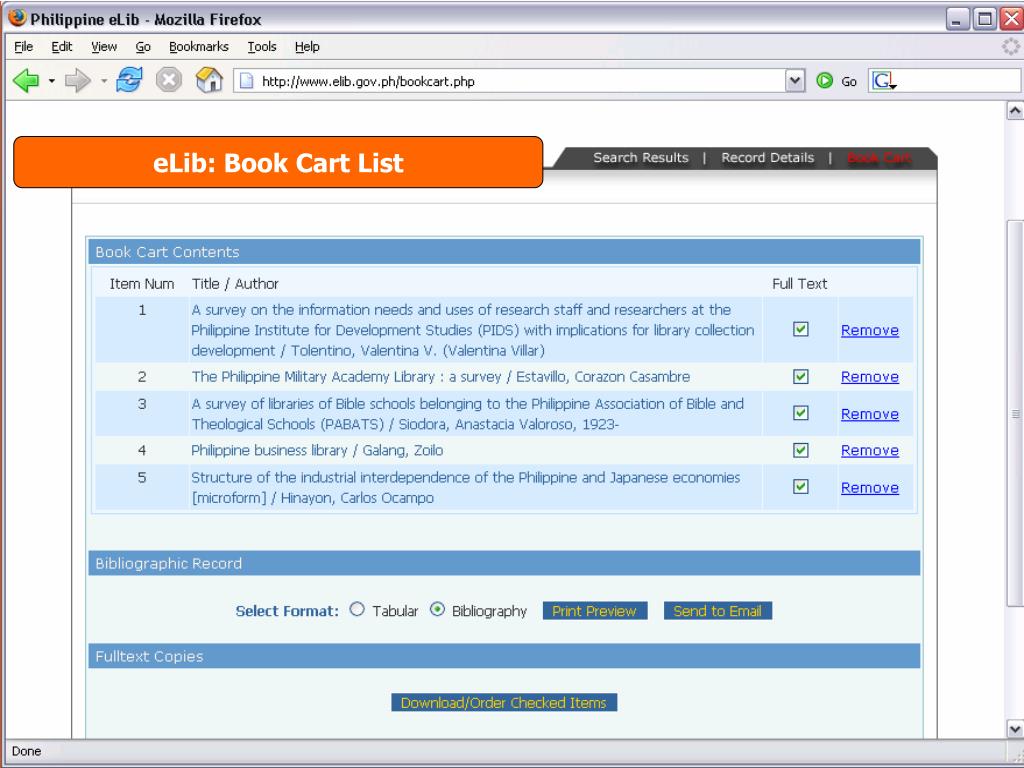The image size is (1024, 768).
Task: Click the 'Select Format:' label
Action: 287,611
